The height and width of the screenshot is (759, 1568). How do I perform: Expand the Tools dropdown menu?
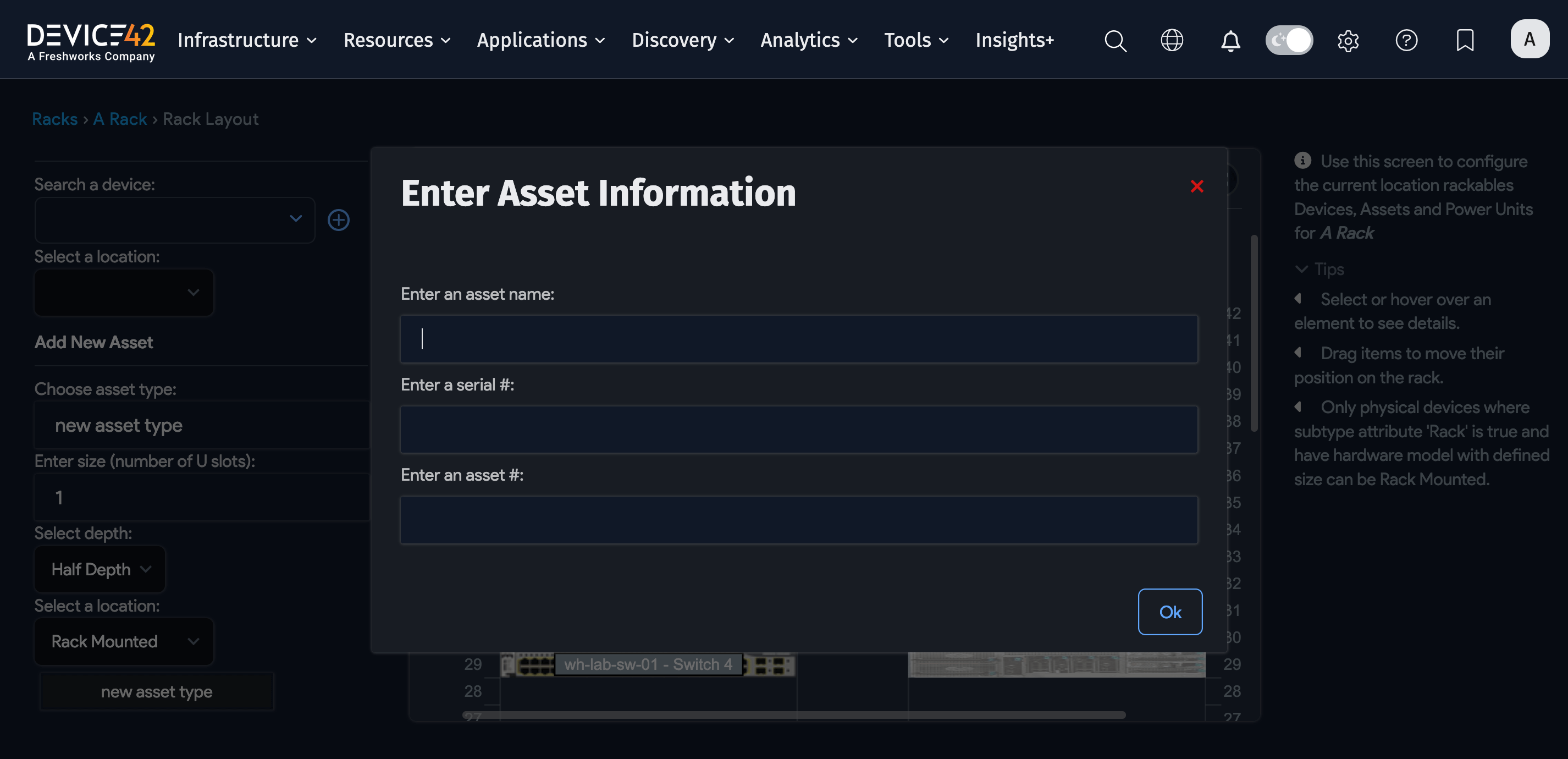916,40
